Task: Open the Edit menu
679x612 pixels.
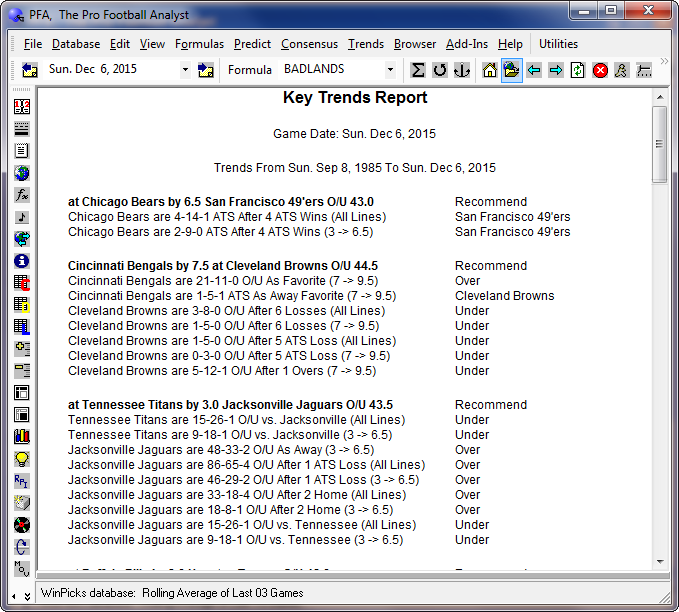Action: [x=120, y=44]
